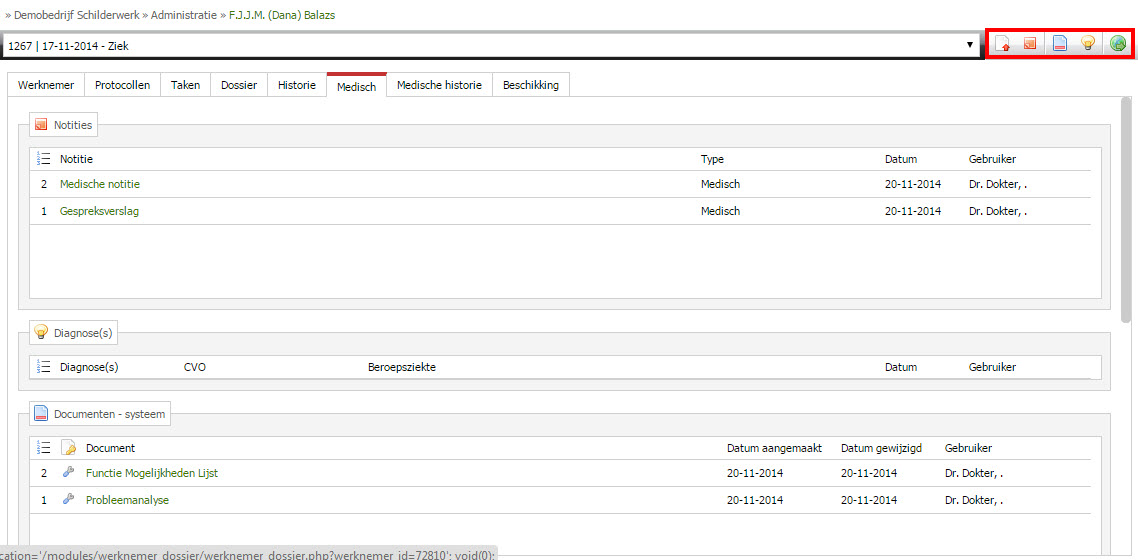Screen dimensions: 1138x560
Task: Click the numbered list icon in Notities table
Action: click(44, 159)
